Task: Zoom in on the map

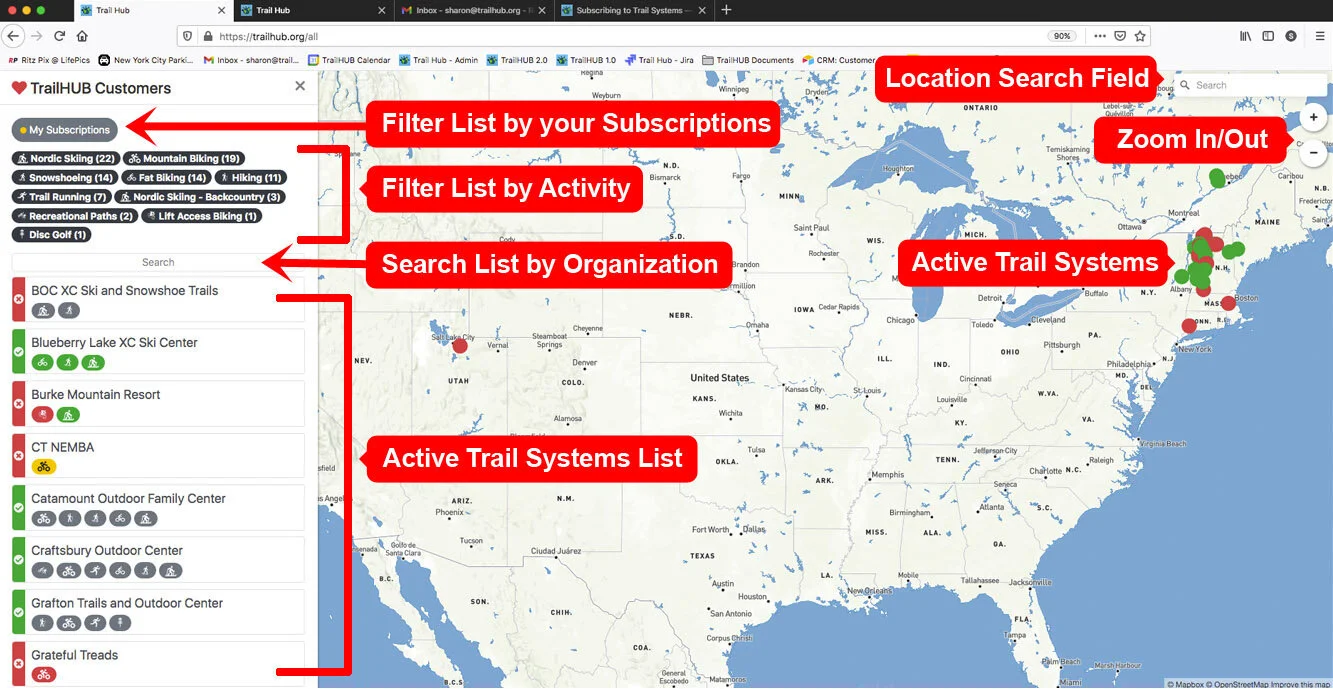Action: [x=1313, y=117]
